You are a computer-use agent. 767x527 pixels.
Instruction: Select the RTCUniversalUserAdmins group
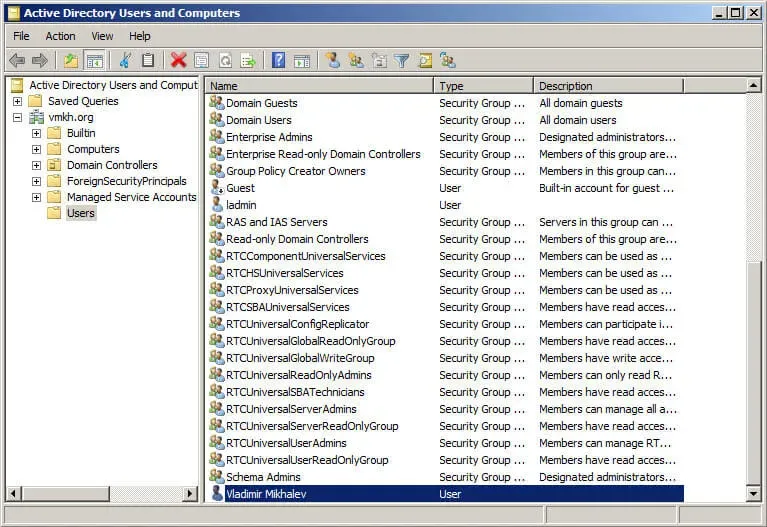pyautogui.click(x=286, y=443)
